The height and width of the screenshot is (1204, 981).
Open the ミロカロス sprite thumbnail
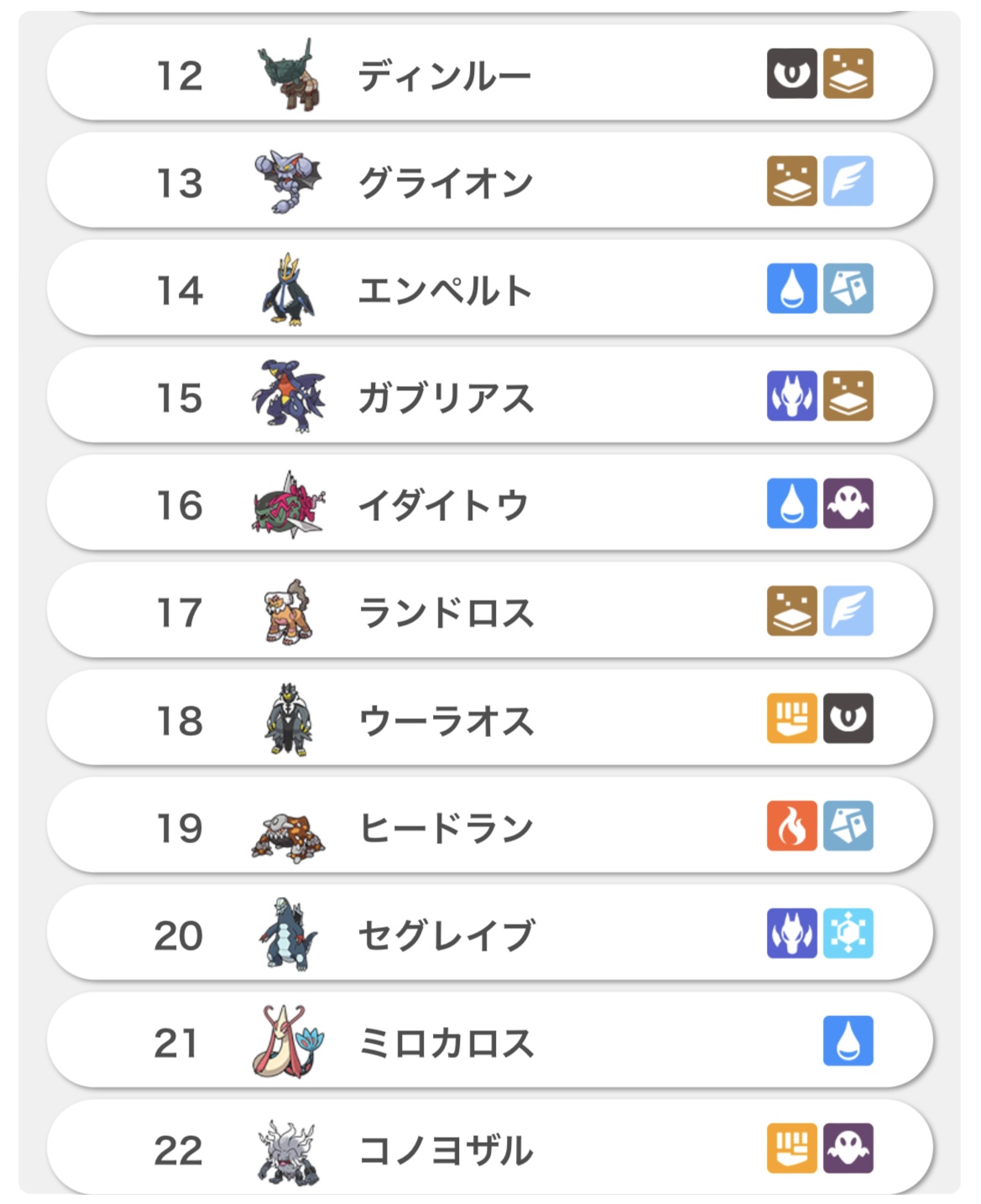point(289,1041)
